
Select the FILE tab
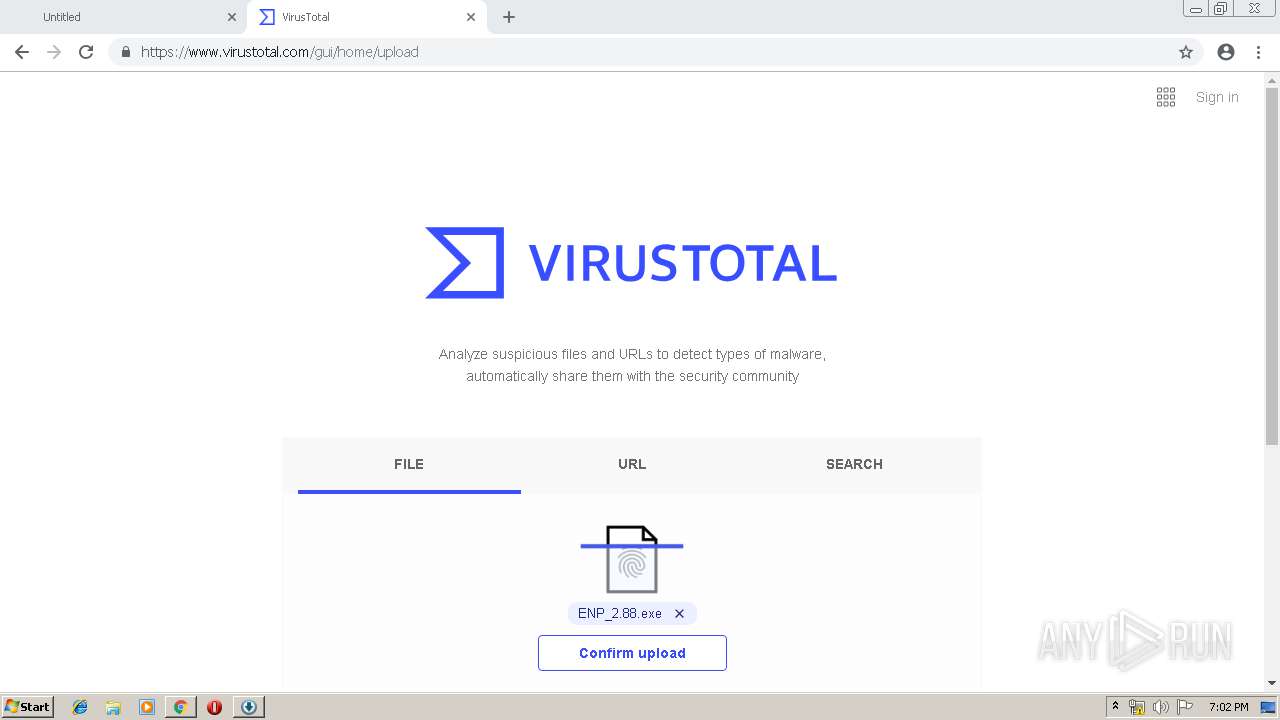click(409, 464)
